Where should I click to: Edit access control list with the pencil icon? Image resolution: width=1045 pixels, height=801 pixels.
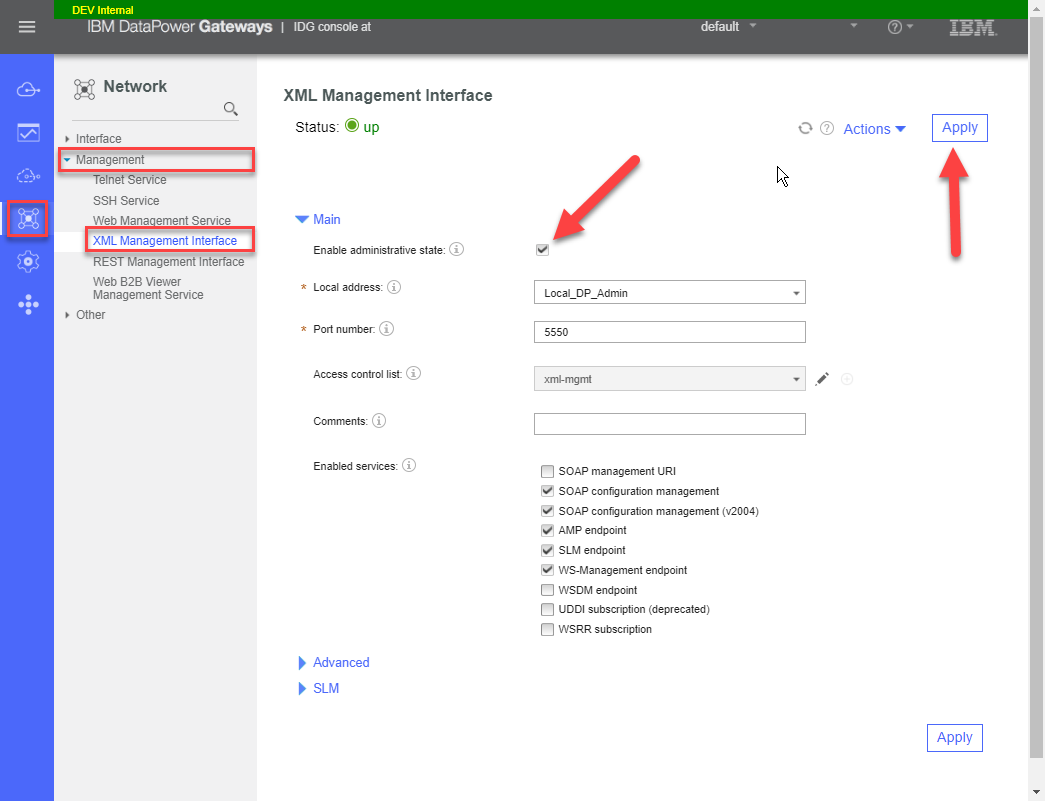[822, 379]
